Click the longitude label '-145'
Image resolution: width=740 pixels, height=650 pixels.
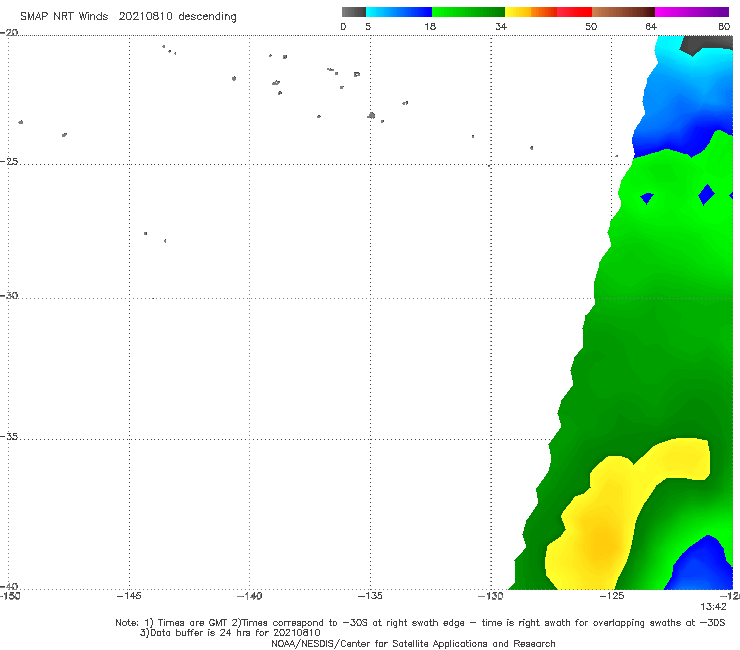[x=129, y=596]
